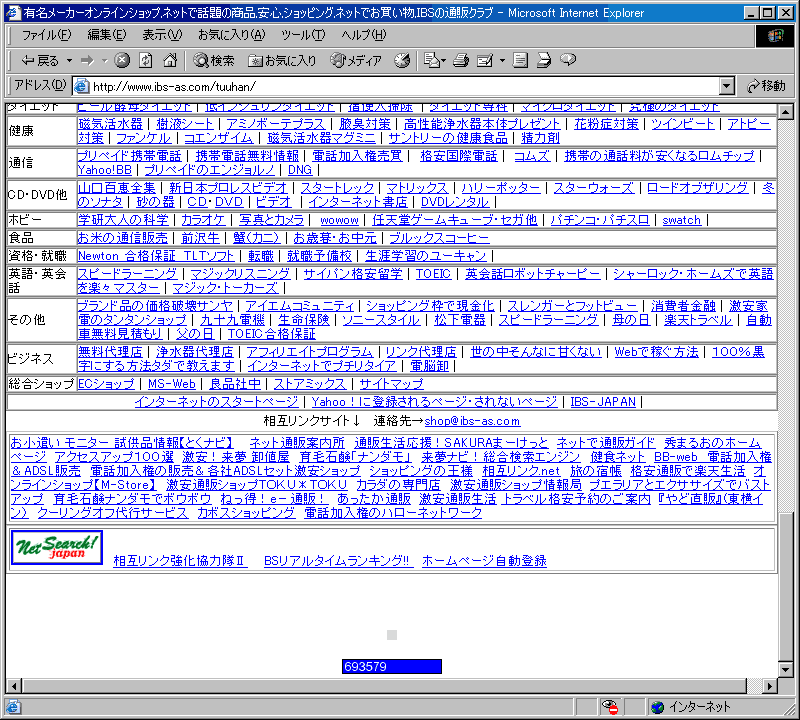Open the お米の通信販売 link

[x=122, y=238]
